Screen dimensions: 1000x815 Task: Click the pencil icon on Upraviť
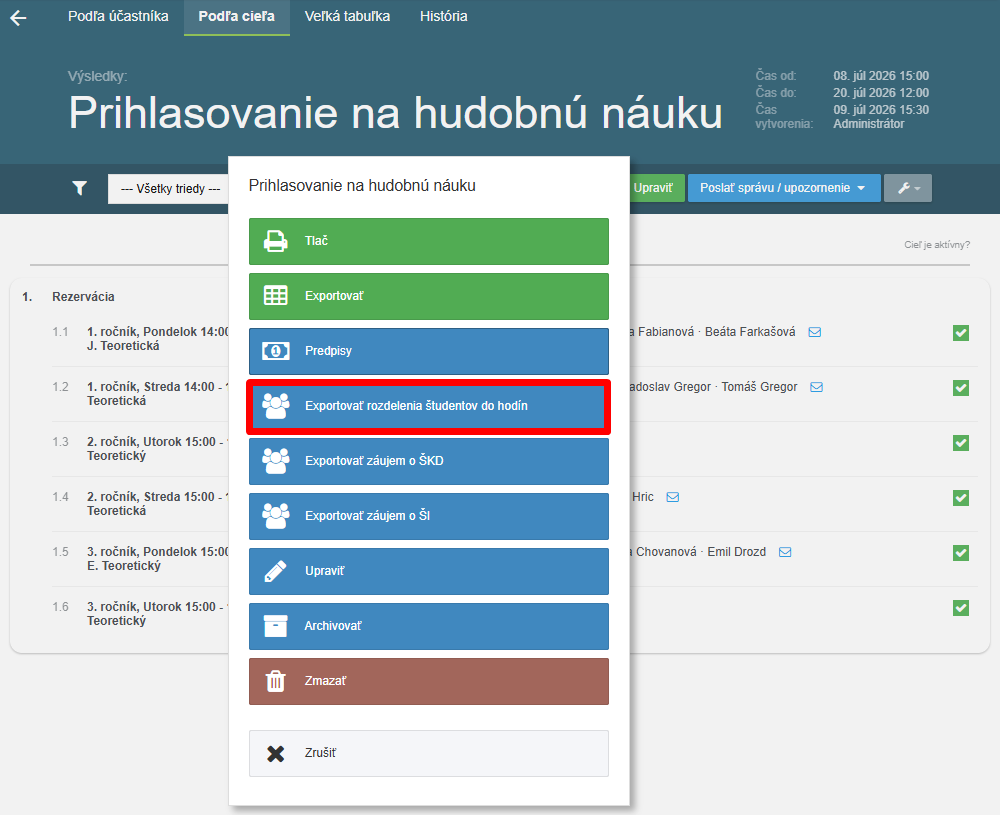tap(276, 571)
